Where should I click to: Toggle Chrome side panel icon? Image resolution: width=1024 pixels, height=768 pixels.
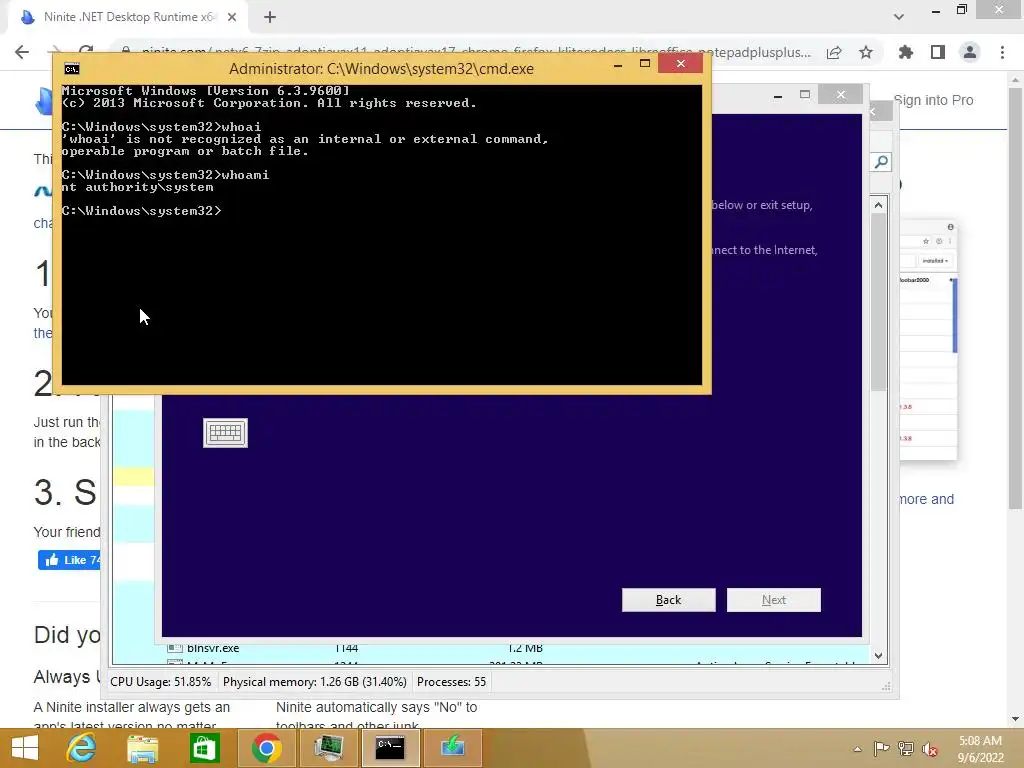(938, 52)
